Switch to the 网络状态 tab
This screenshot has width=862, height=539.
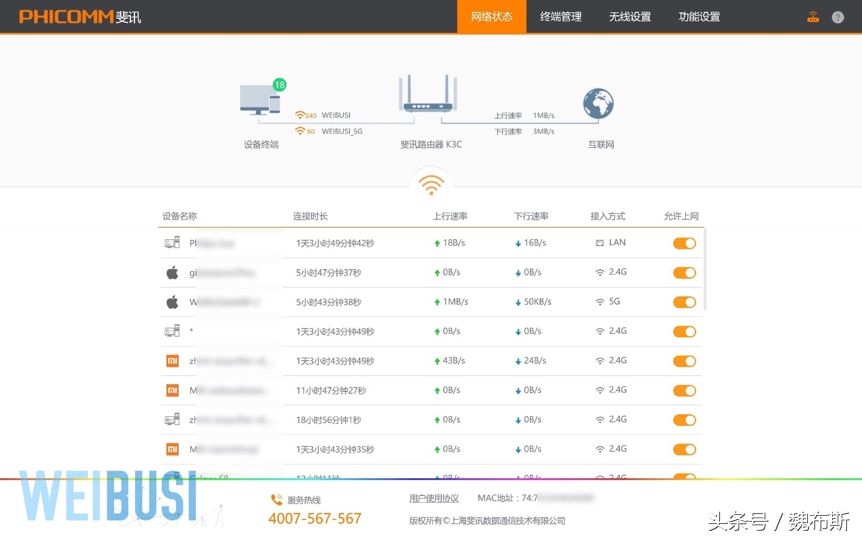click(491, 17)
